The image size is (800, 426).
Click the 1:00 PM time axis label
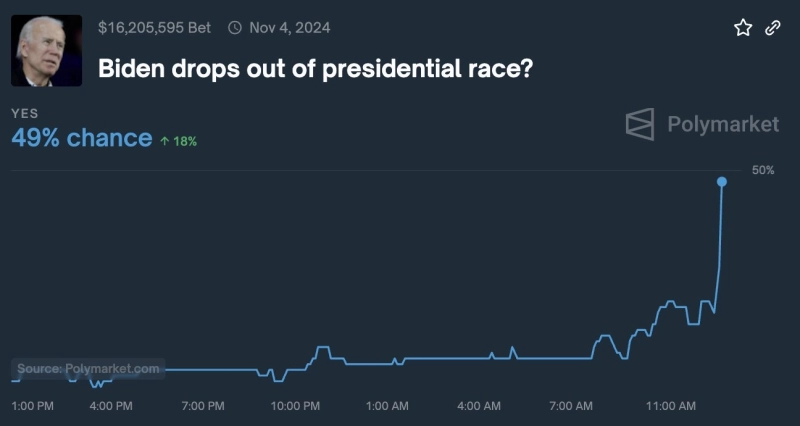point(32,406)
